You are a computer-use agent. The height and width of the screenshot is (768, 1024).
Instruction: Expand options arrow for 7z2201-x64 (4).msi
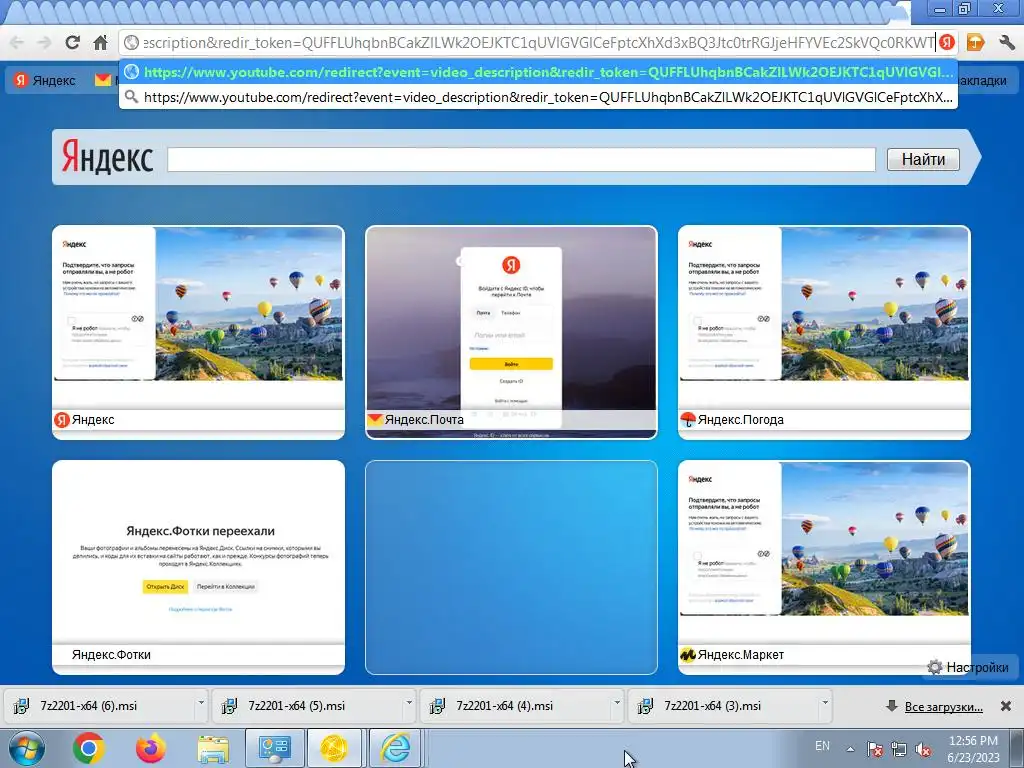(616, 703)
